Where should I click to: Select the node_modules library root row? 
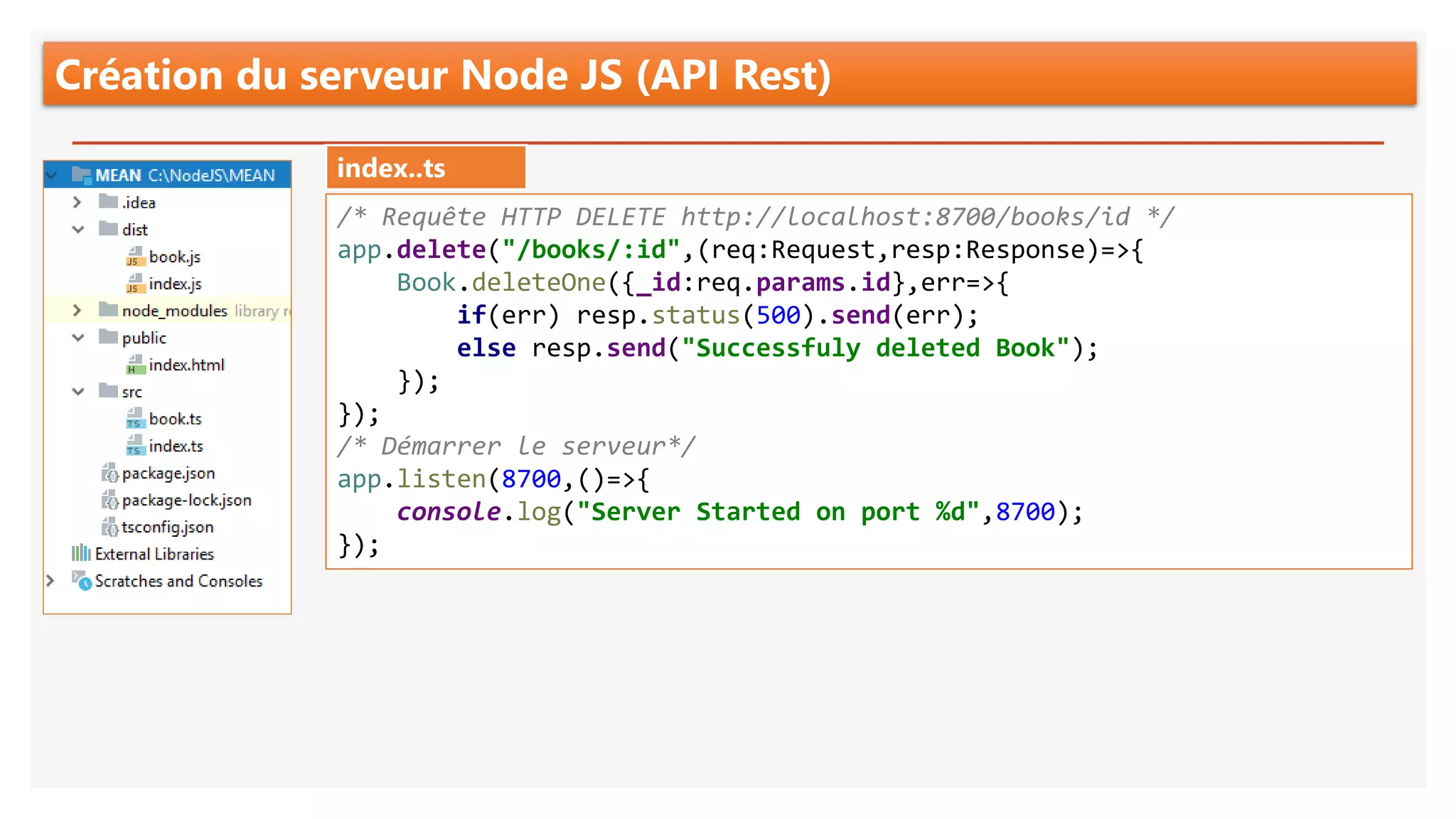pos(168,311)
